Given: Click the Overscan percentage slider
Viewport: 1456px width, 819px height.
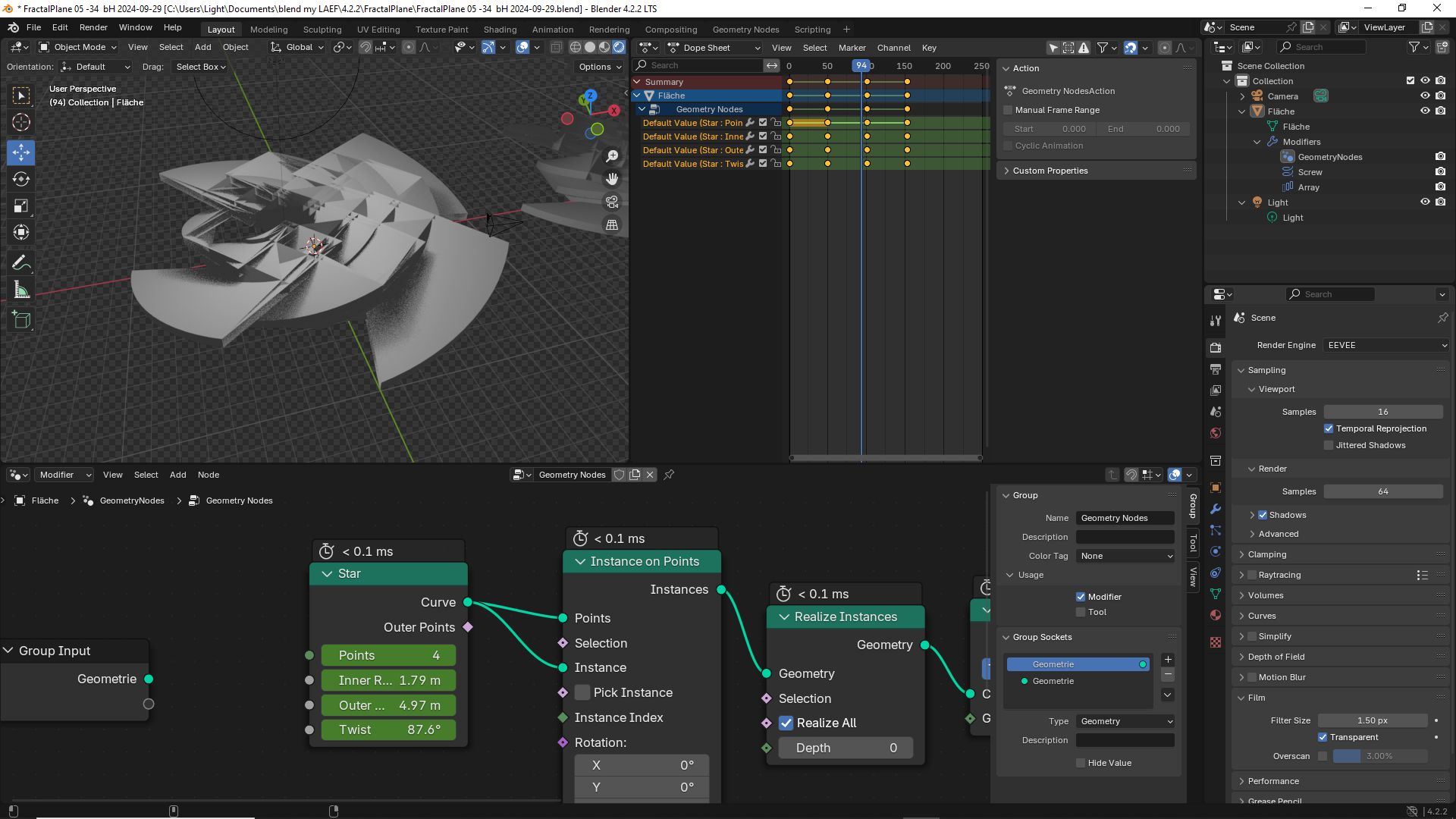Looking at the screenshot, I should (1379, 756).
